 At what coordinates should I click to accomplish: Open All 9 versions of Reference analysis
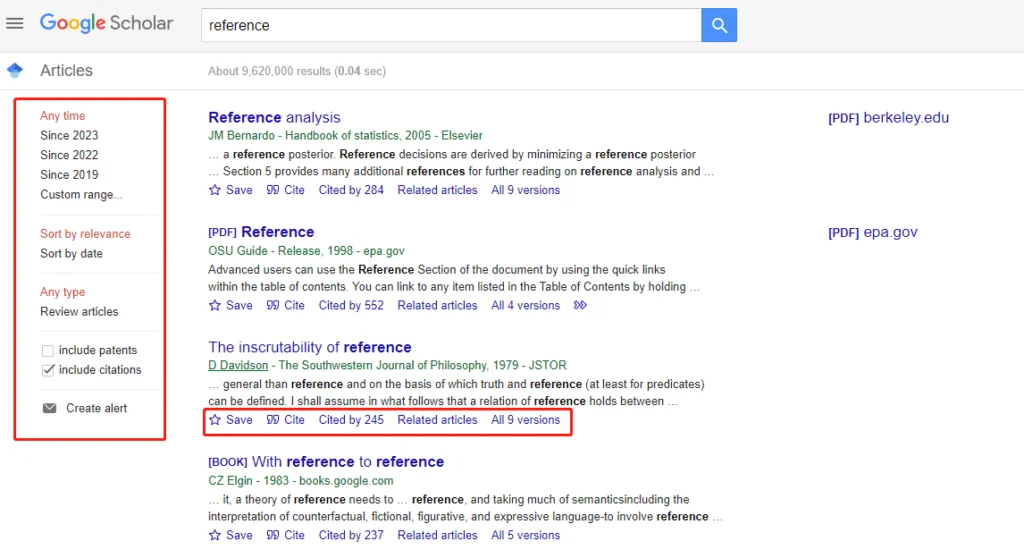[526, 190]
